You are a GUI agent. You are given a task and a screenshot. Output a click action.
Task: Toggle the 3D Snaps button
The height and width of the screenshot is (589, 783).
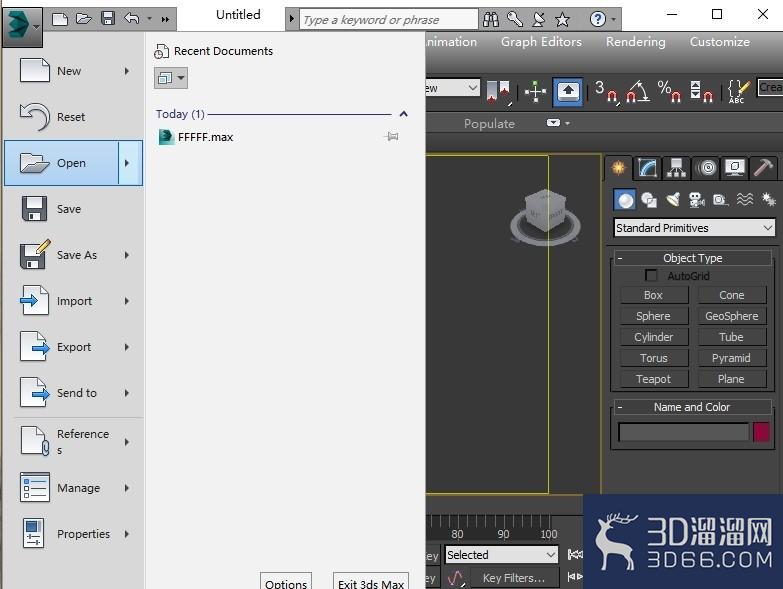tap(606, 91)
